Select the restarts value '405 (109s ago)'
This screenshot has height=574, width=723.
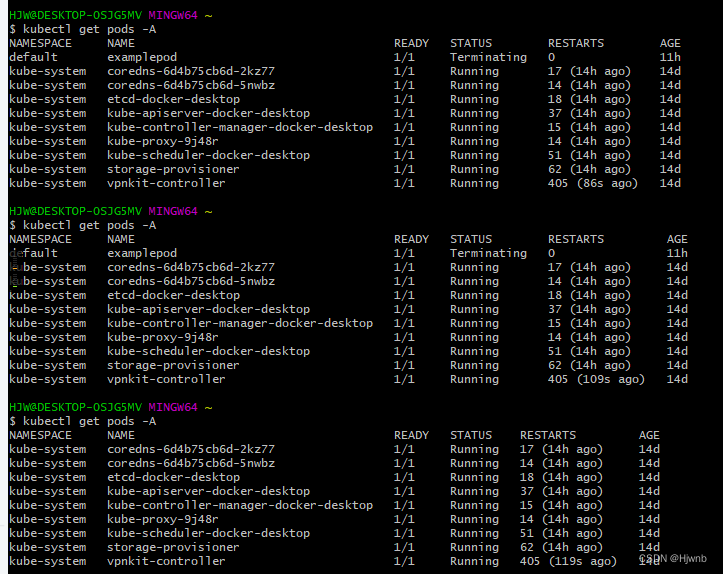(596, 379)
